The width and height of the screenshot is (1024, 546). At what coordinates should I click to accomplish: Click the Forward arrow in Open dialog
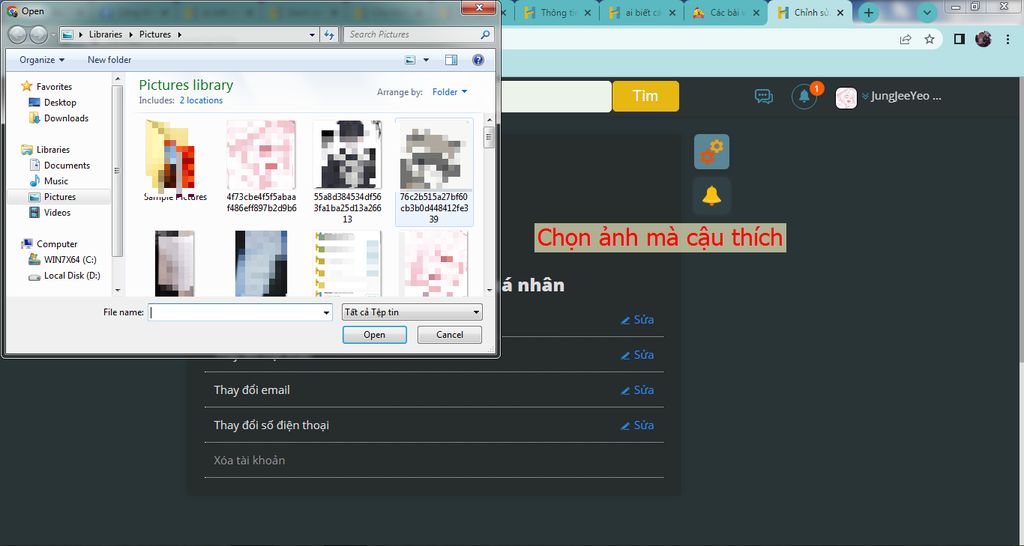click(39, 34)
